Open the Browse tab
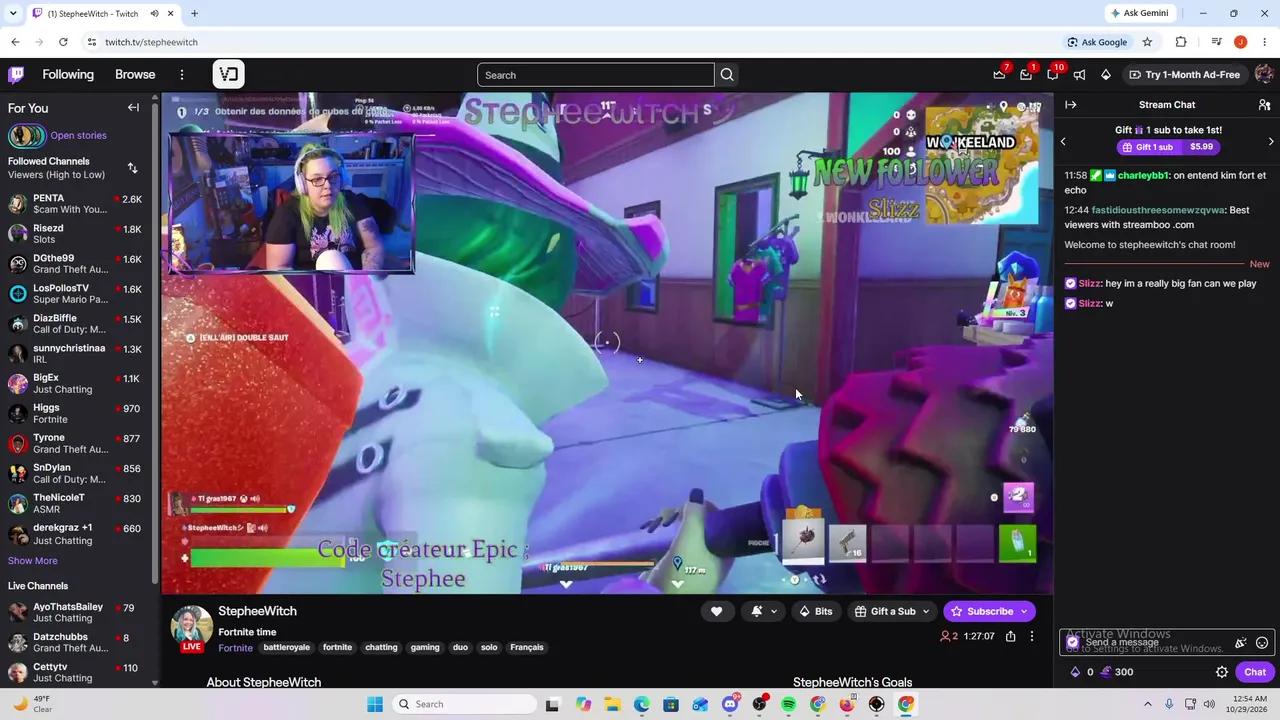This screenshot has width=1280, height=720. coord(135,75)
